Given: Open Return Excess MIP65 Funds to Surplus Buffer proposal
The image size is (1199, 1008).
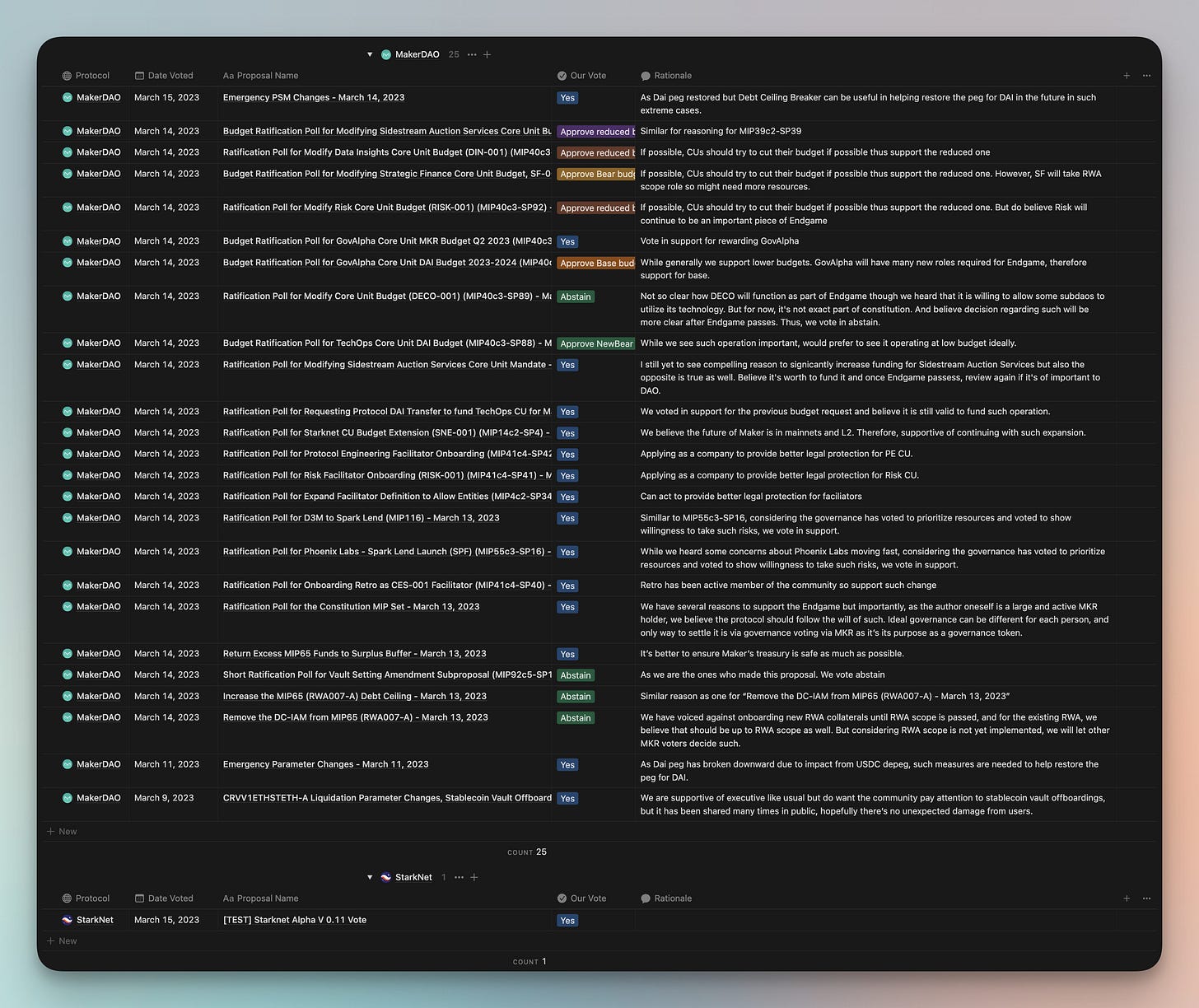Looking at the screenshot, I should click(x=354, y=654).
